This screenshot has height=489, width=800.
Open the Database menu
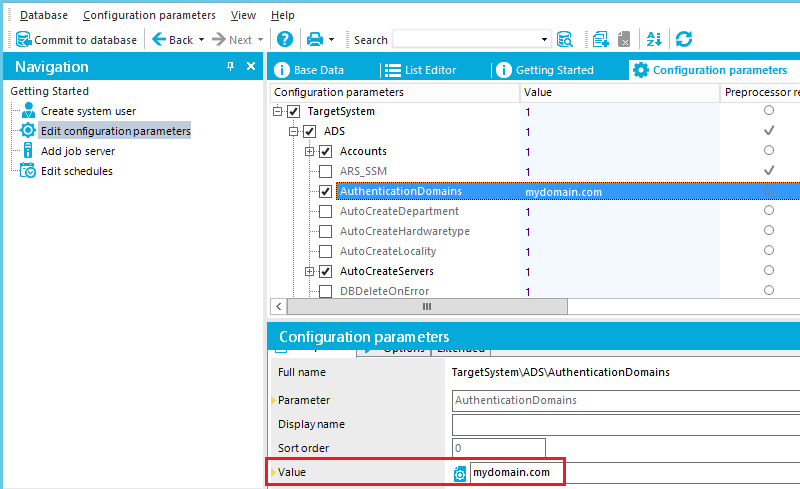point(43,15)
